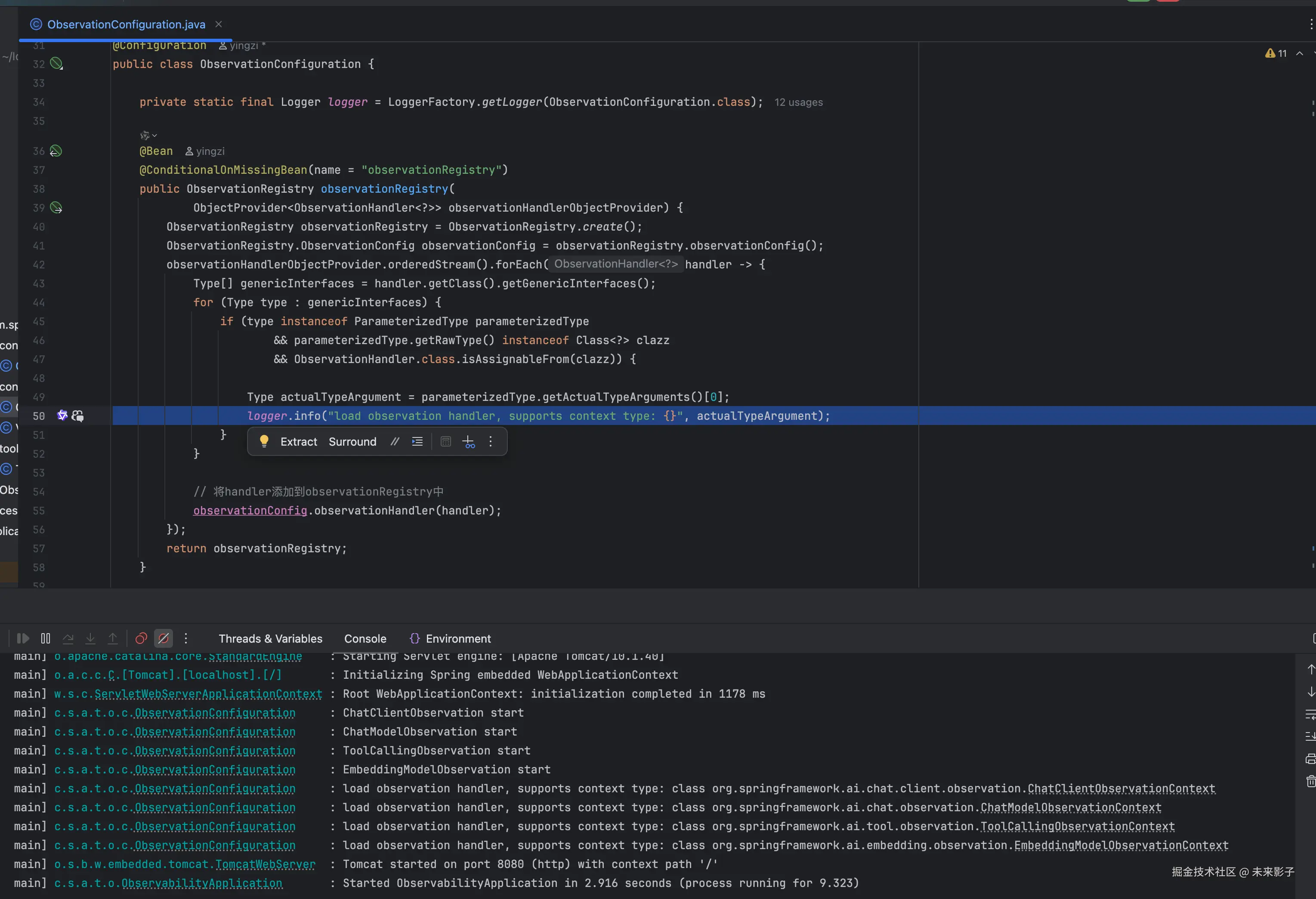Screen dimensions: 1316x899
Task: Open floating toolbar more options dots
Action: [491, 442]
